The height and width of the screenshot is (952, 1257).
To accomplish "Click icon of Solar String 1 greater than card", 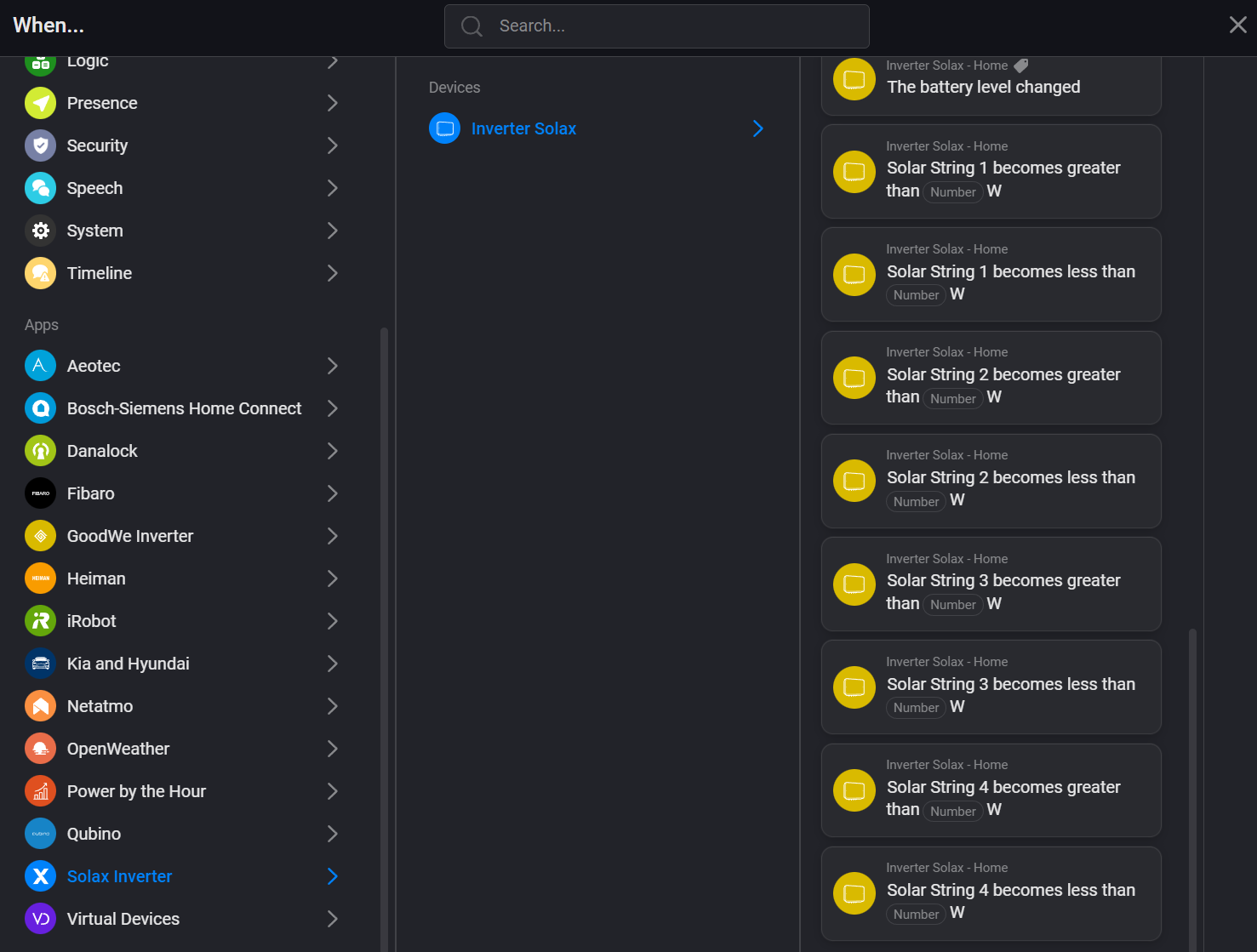I will (x=854, y=172).
